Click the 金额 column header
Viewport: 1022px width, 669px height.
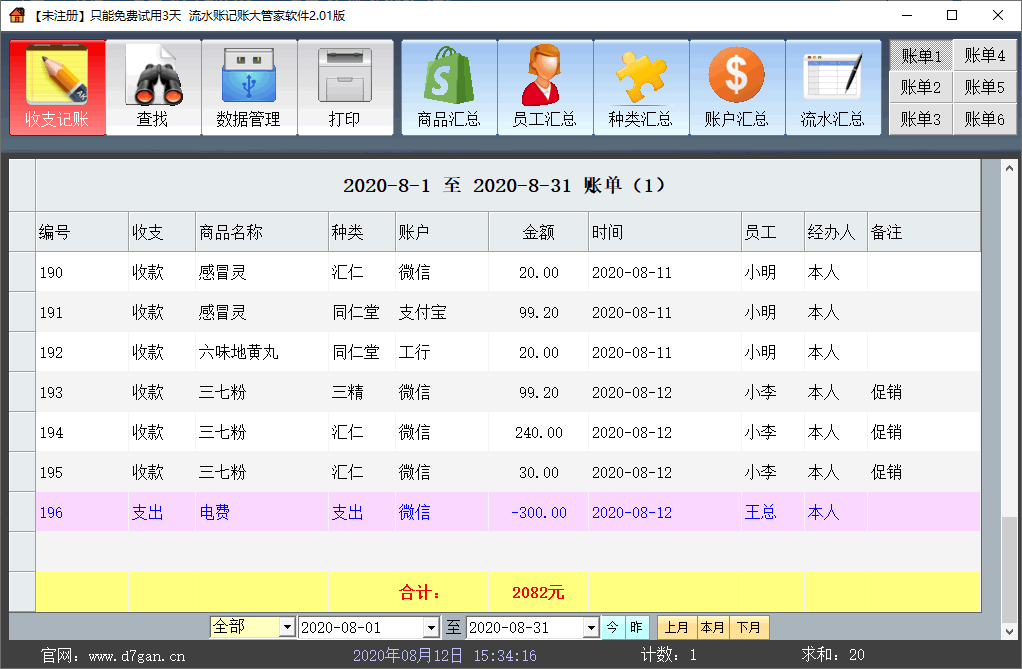pyautogui.click(x=538, y=232)
